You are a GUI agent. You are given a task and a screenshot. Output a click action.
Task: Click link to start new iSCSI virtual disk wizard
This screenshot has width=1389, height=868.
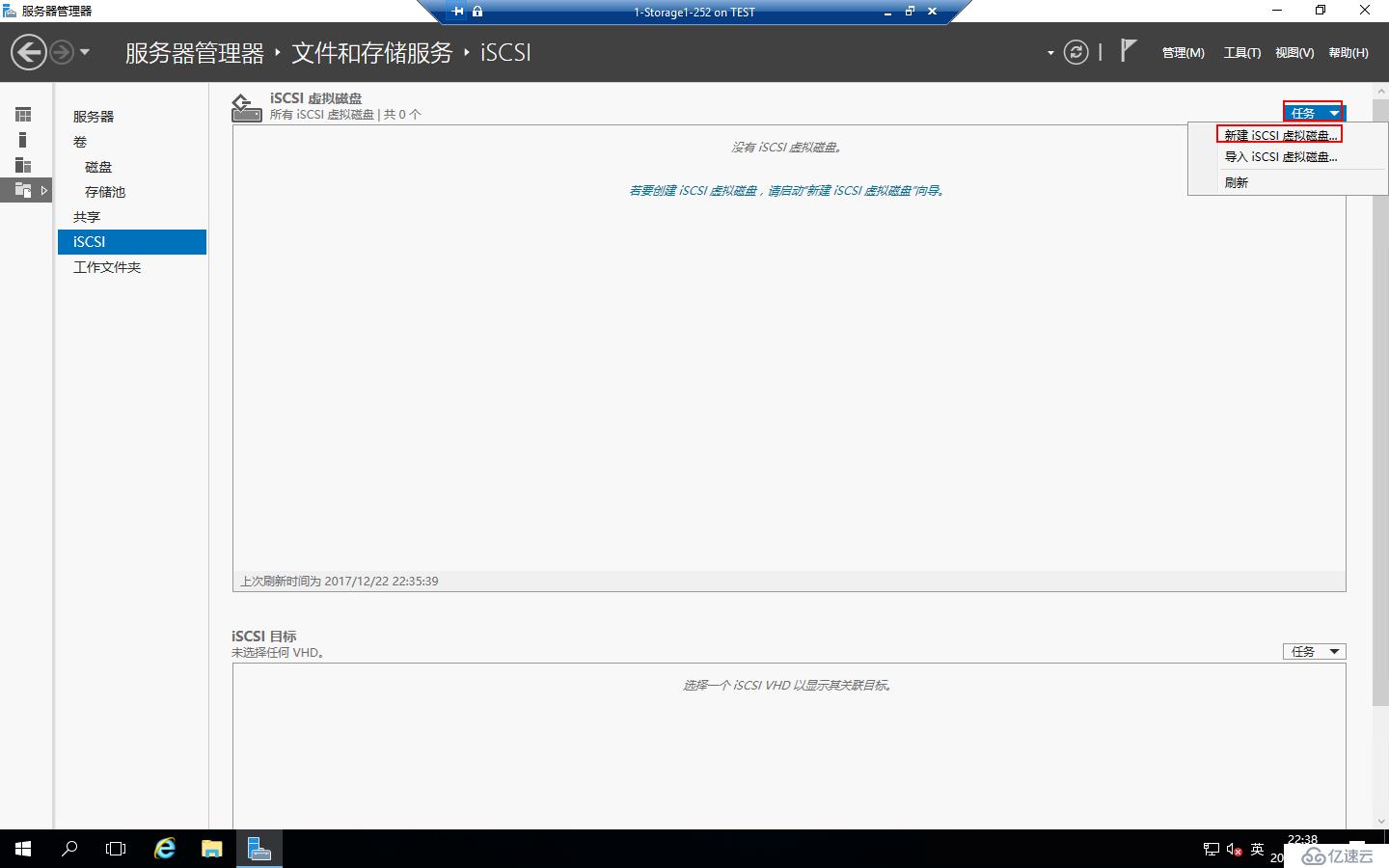(x=787, y=191)
